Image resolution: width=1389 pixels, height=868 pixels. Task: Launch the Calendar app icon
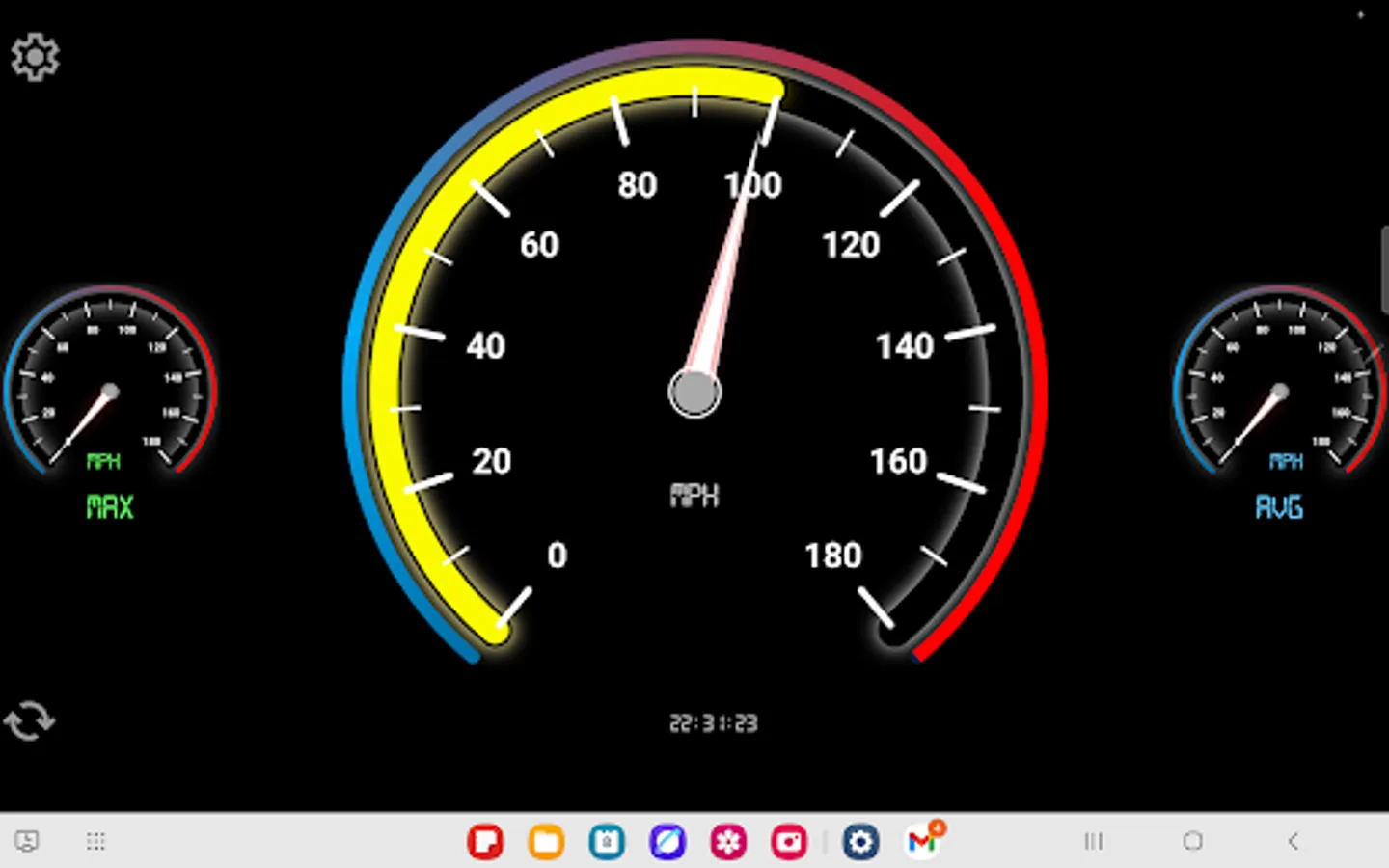point(606,841)
